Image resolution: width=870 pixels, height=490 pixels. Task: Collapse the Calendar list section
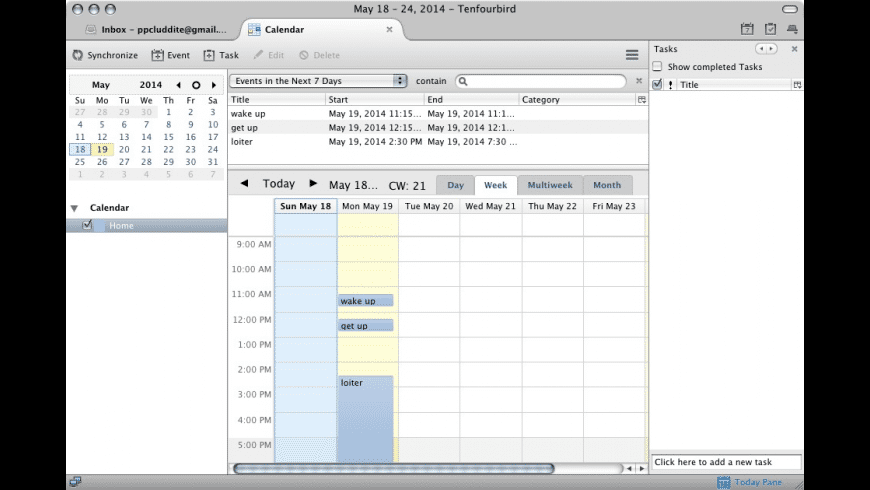point(74,208)
